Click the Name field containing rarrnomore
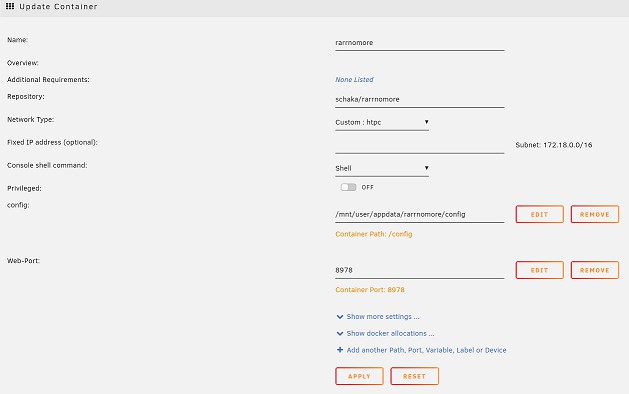The image size is (629, 394). [420, 43]
